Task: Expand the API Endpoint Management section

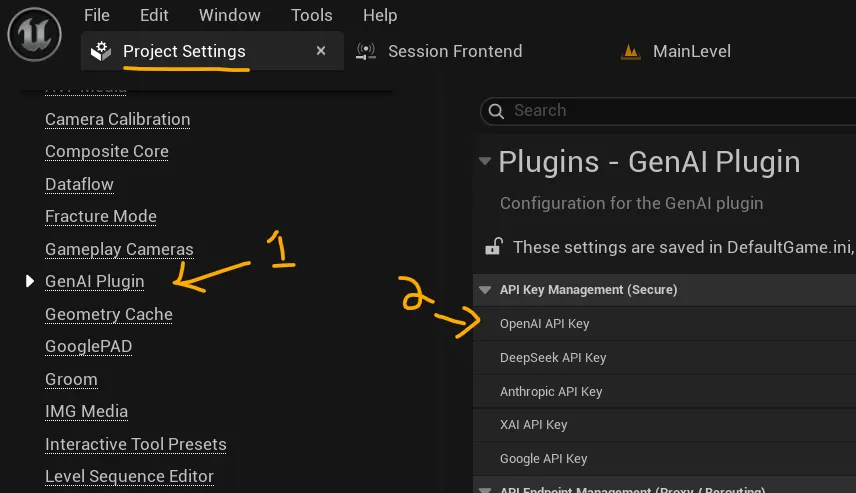Action: pyautogui.click(x=485, y=490)
